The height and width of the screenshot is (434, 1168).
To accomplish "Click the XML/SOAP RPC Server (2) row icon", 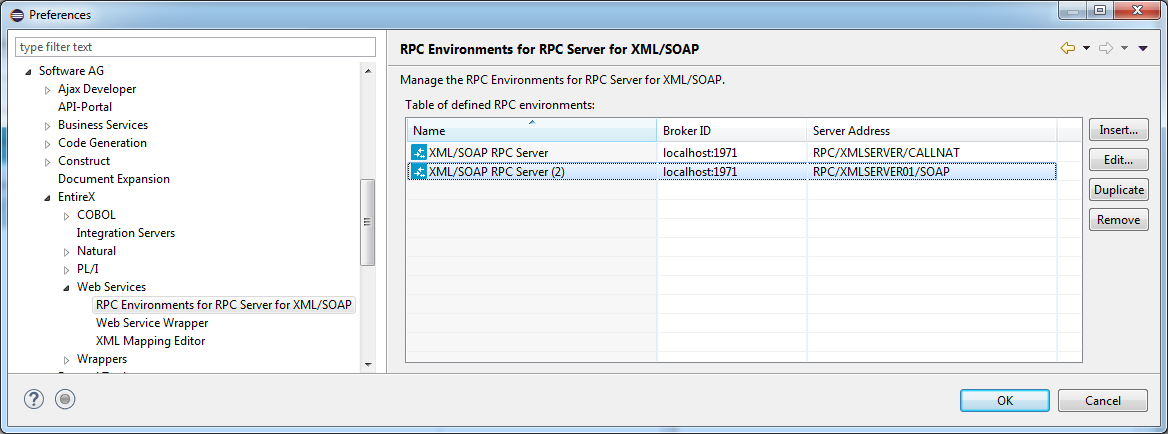I will 419,172.
